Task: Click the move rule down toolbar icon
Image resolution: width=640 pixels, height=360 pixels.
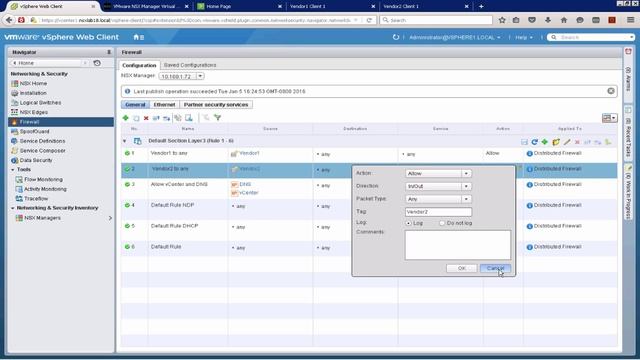Action: pyautogui.click(x=167, y=118)
